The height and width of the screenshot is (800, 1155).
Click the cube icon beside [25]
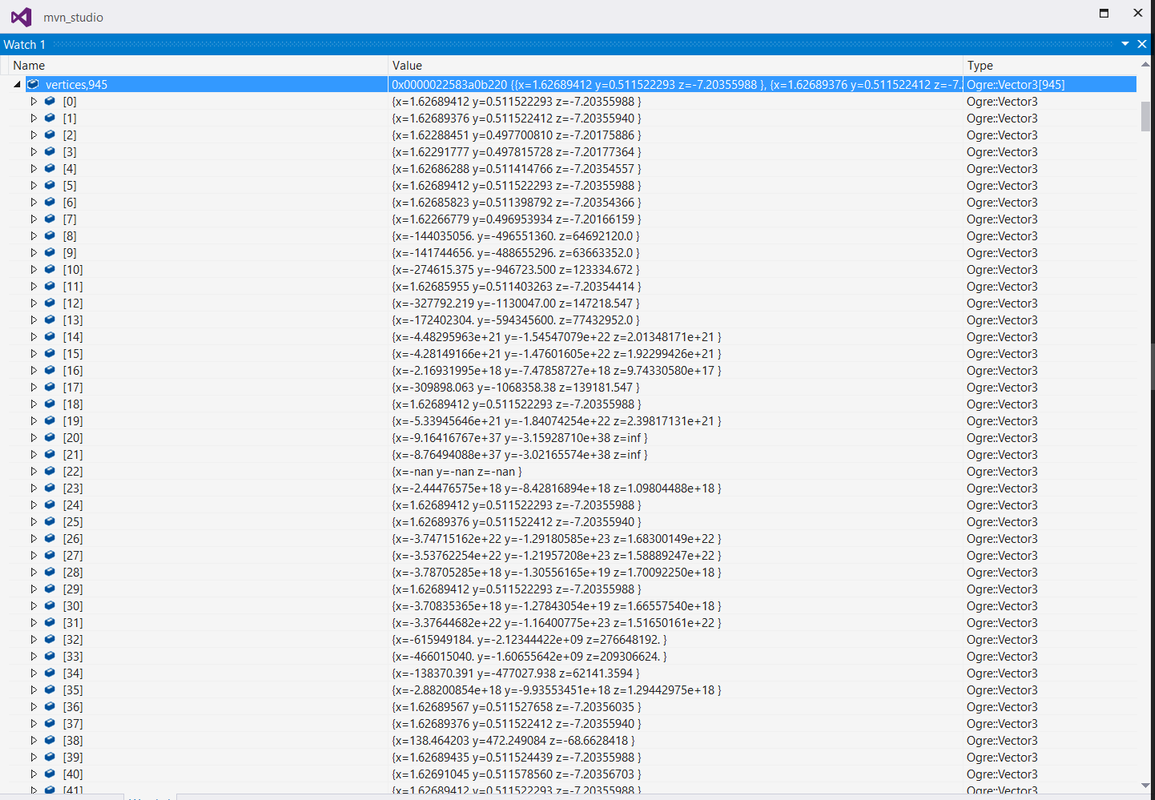coord(50,522)
